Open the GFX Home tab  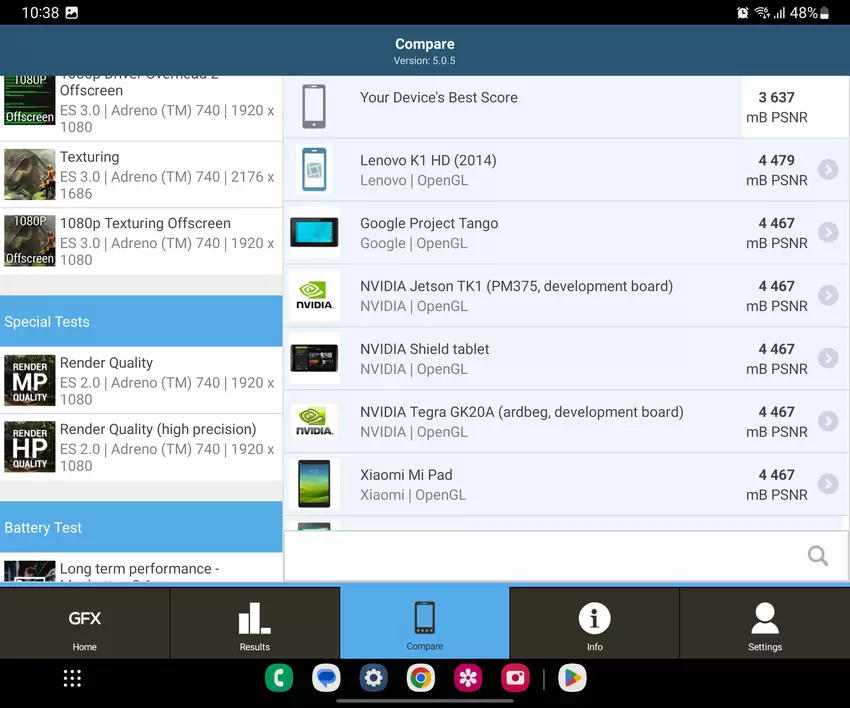point(84,624)
